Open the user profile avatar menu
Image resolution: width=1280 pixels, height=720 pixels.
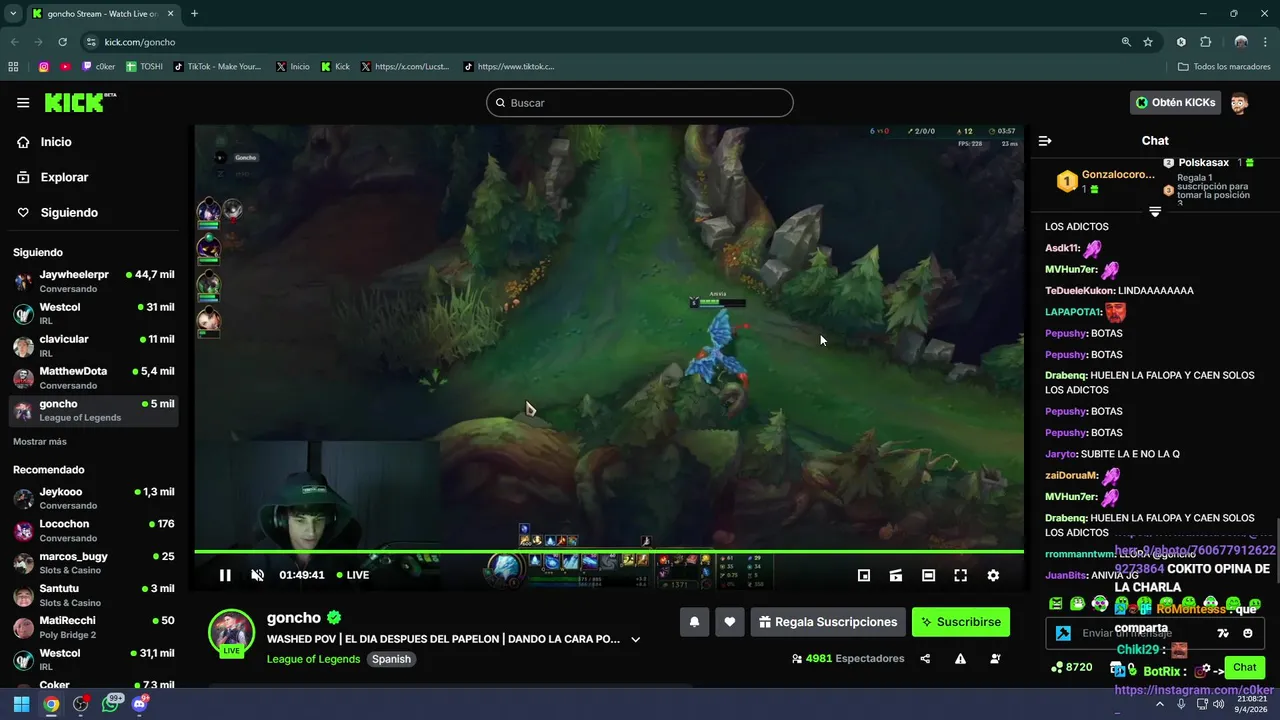pyautogui.click(x=1240, y=103)
